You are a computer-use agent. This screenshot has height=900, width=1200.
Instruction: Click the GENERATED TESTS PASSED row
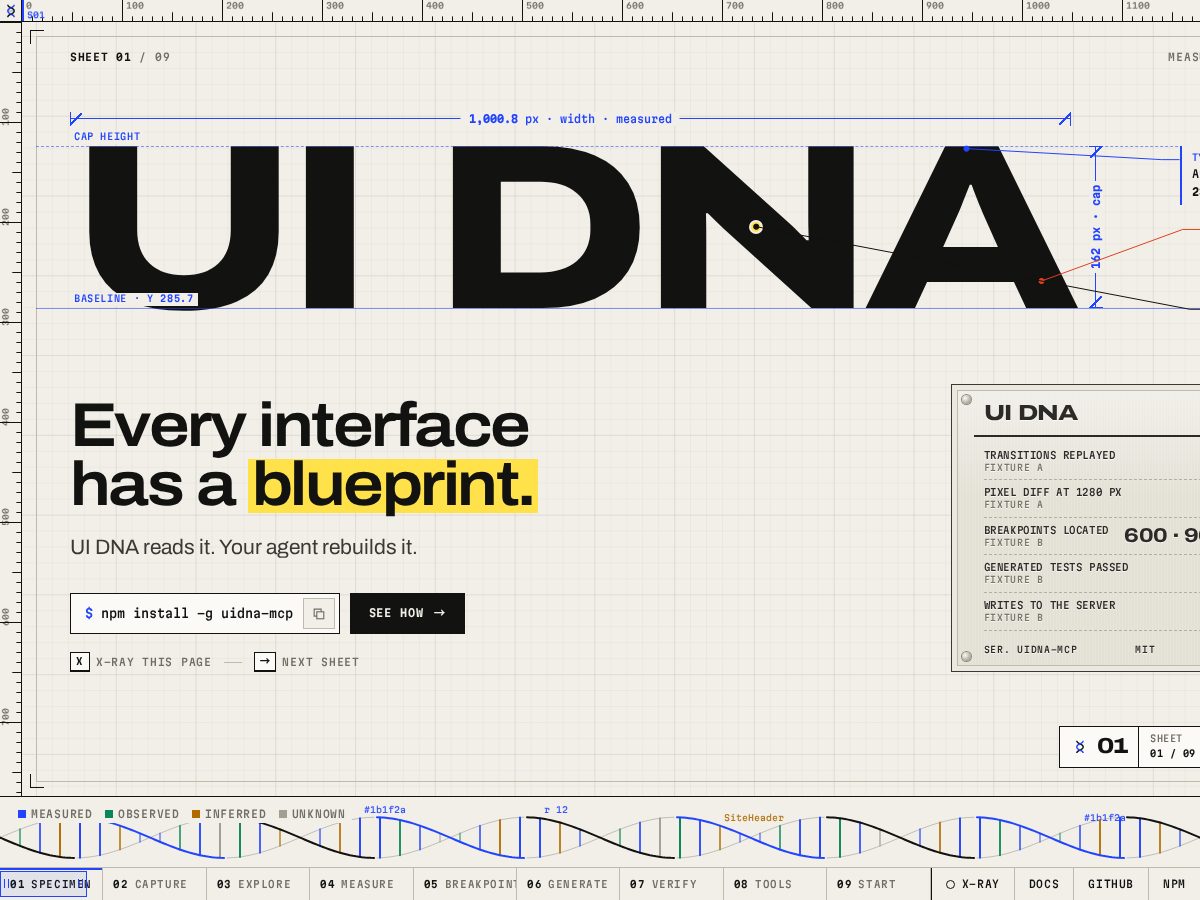[x=1091, y=573]
